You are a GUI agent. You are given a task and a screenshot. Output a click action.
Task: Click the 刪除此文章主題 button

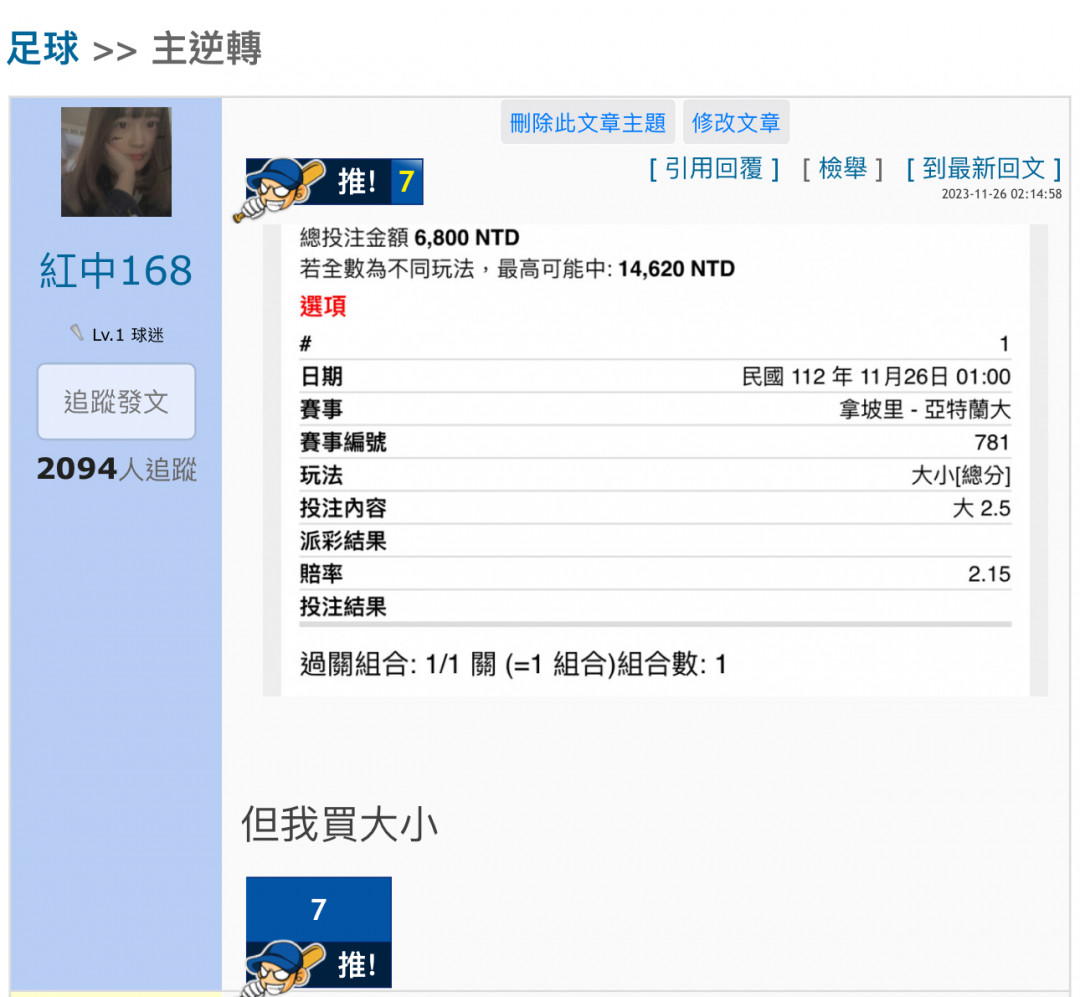[x=588, y=123]
